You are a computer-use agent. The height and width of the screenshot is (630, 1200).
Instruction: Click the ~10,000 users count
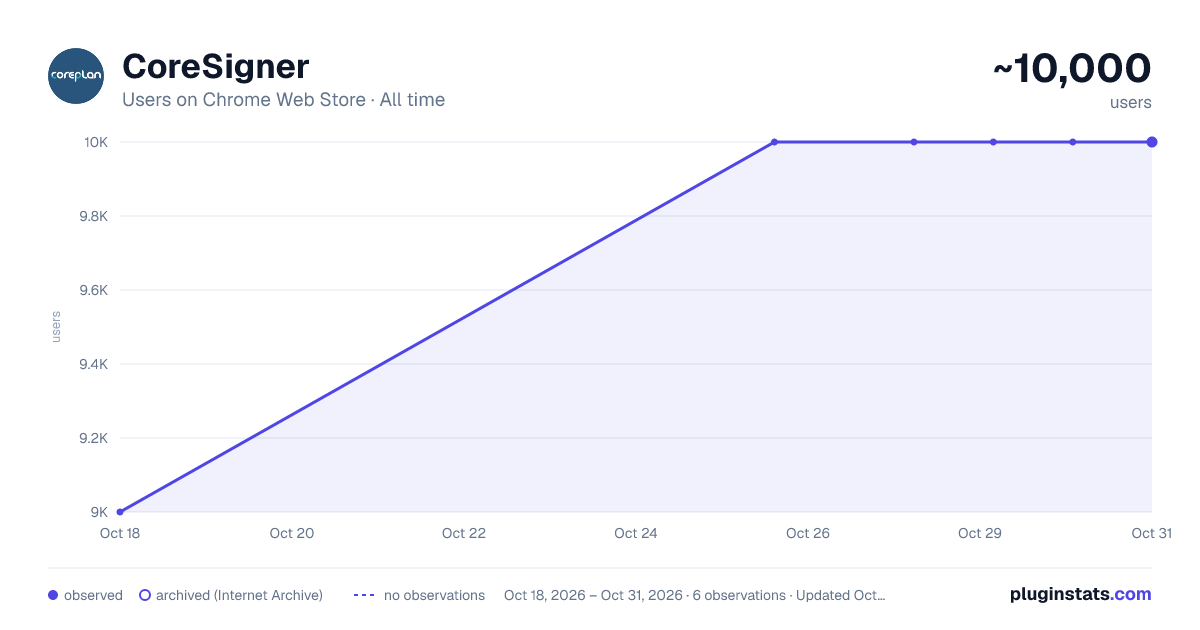[x=1072, y=68]
